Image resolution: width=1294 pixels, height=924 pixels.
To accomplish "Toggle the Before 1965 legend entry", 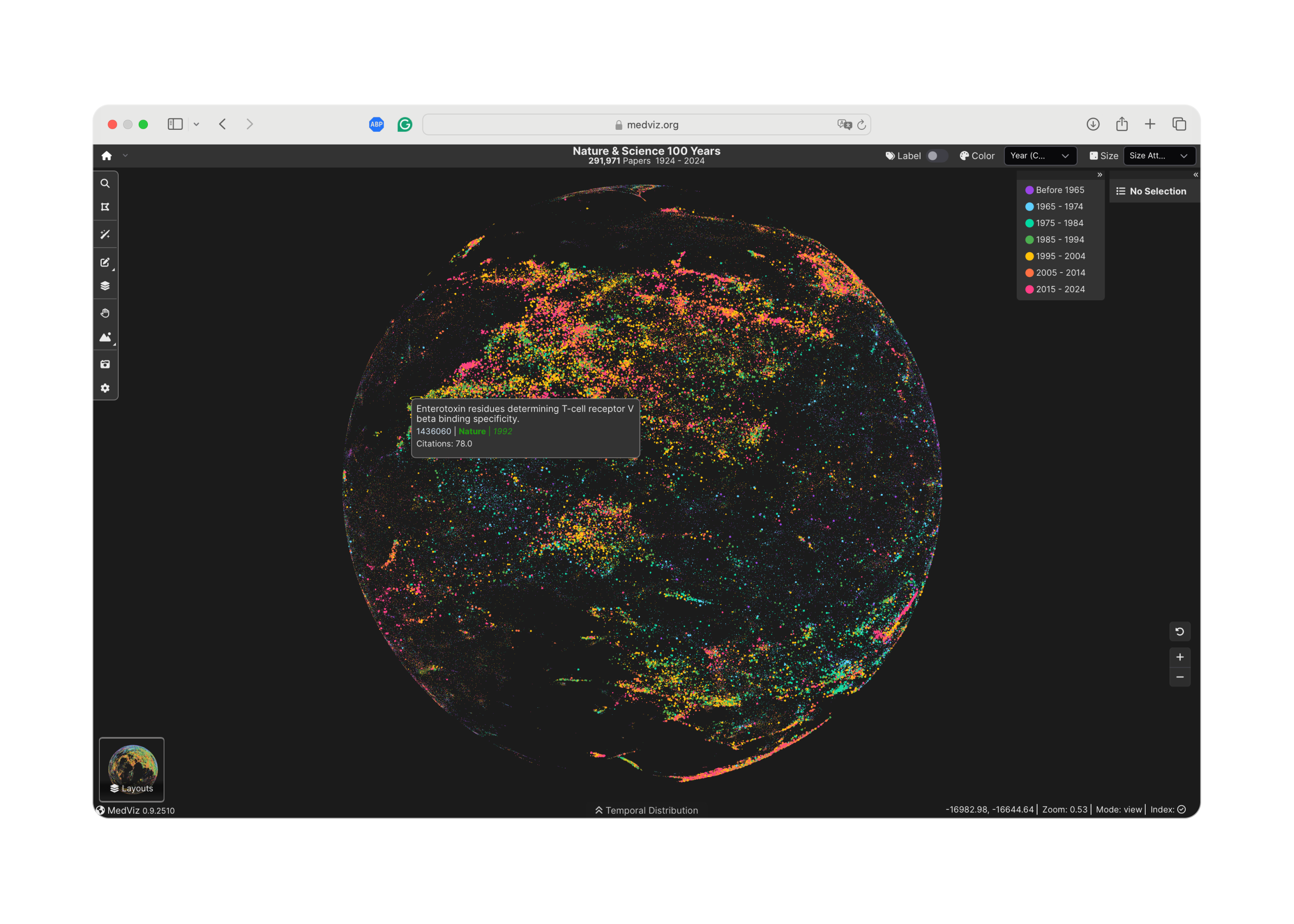I will tap(1055, 190).
